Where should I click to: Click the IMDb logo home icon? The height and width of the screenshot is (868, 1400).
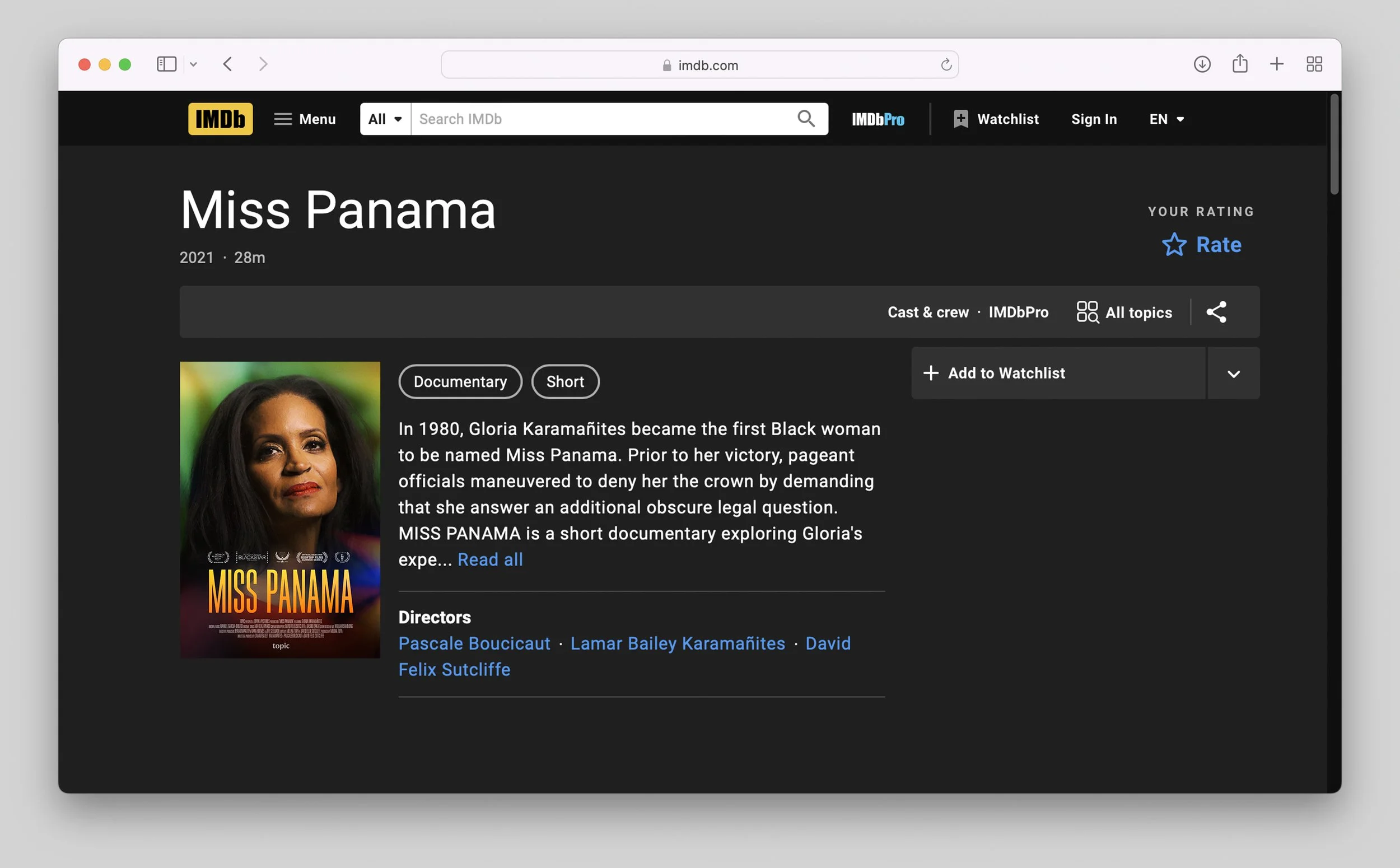pos(220,119)
